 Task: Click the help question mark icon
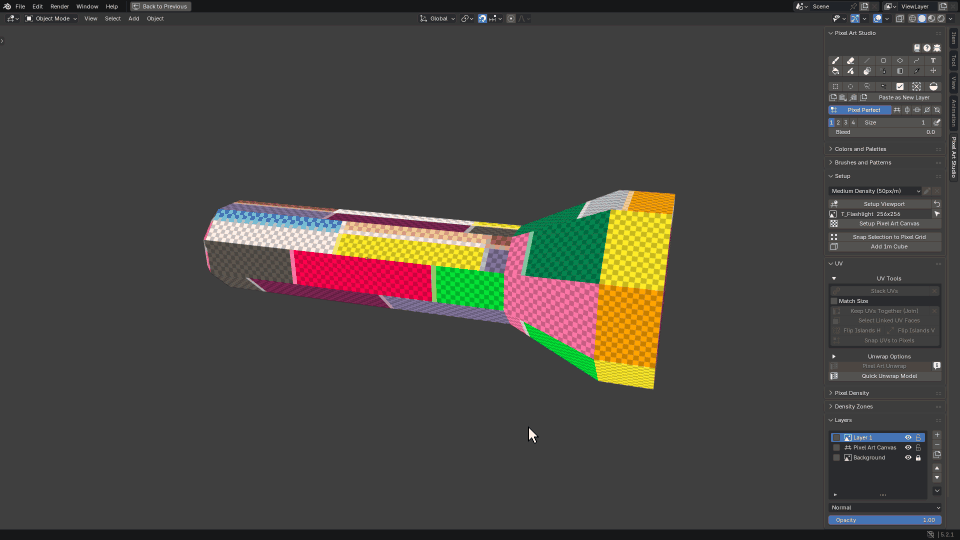927,48
